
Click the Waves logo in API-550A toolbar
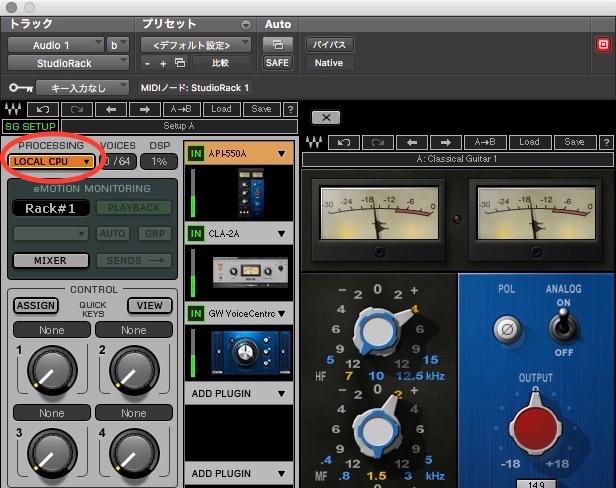point(314,142)
